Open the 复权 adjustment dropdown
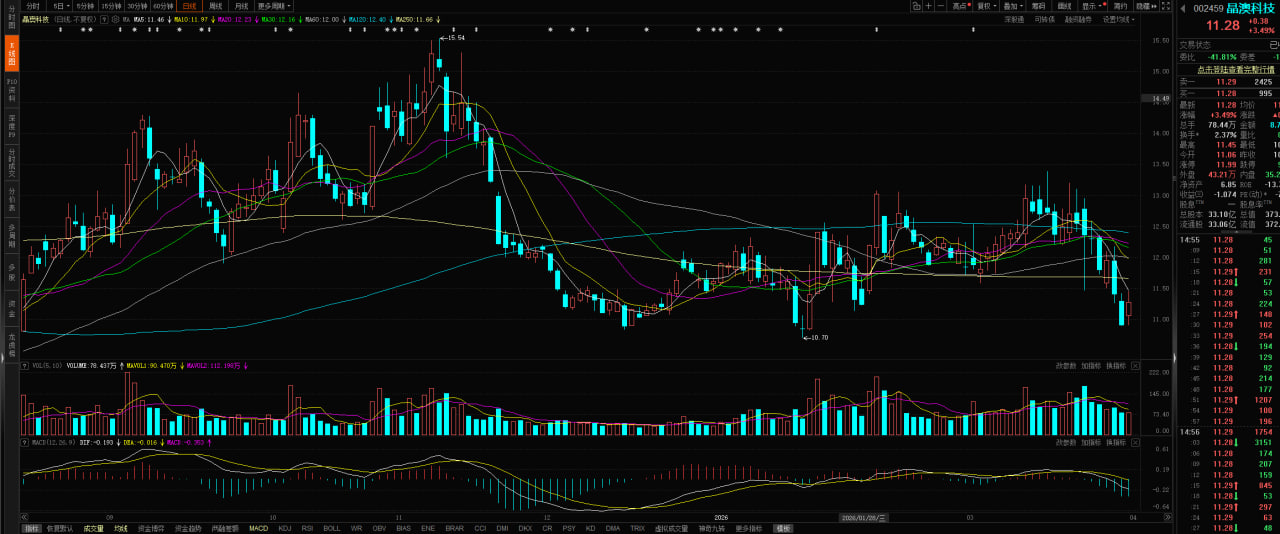 pyautogui.click(x=987, y=6)
